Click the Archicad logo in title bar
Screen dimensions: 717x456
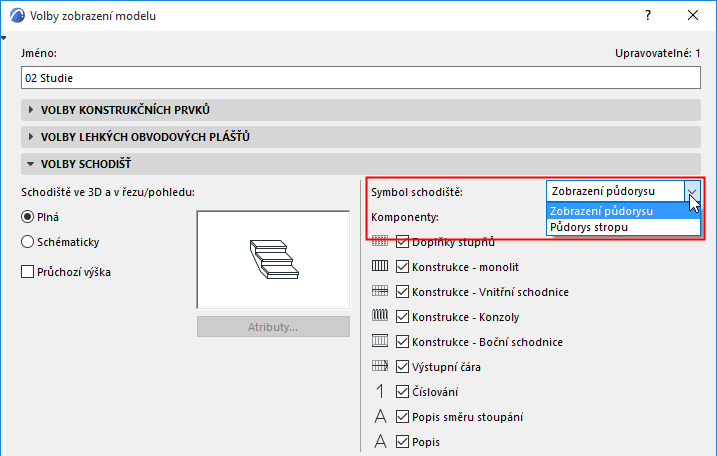[17, 16]
